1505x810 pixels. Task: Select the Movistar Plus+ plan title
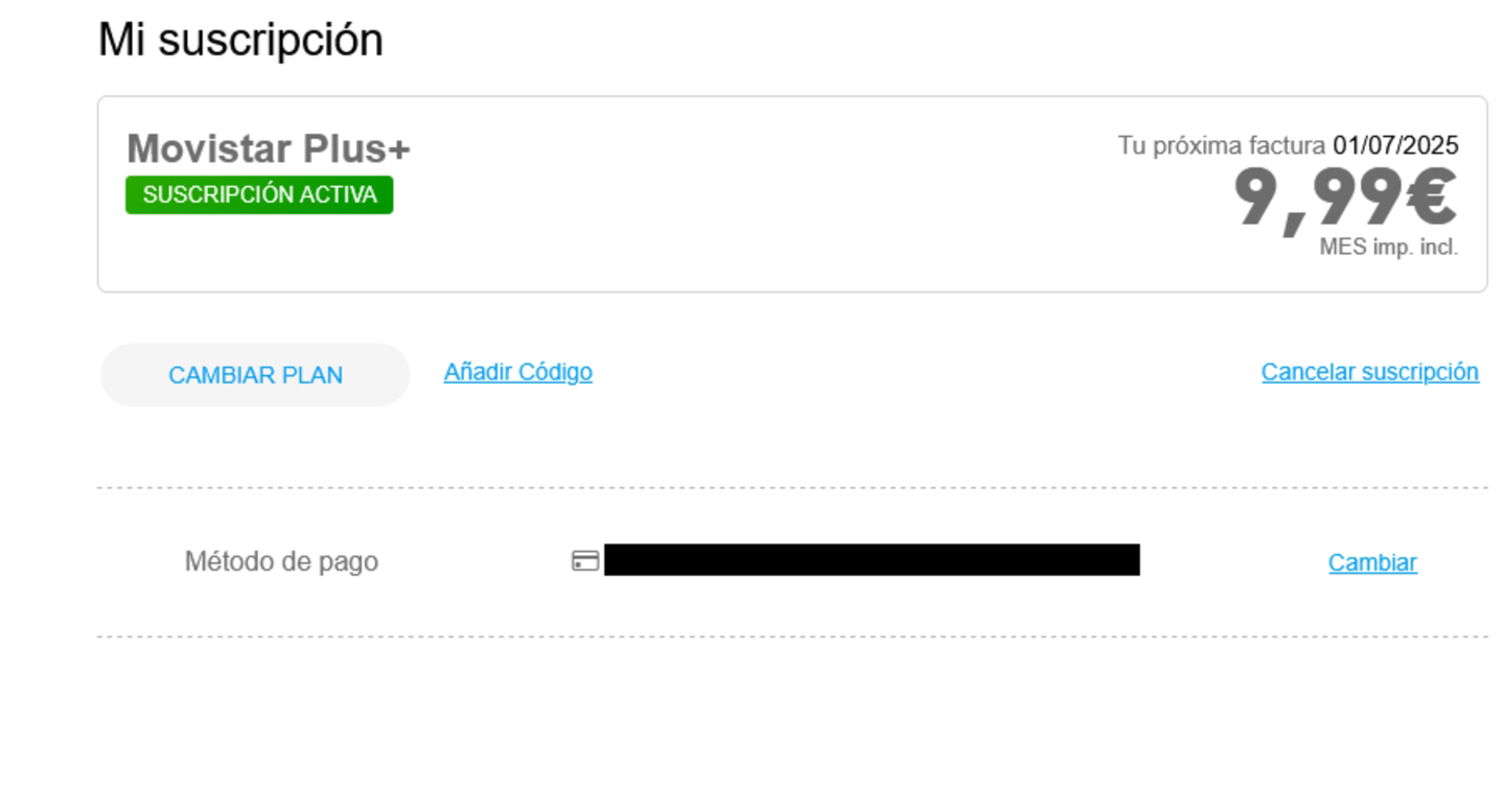(x=268, y=149)
